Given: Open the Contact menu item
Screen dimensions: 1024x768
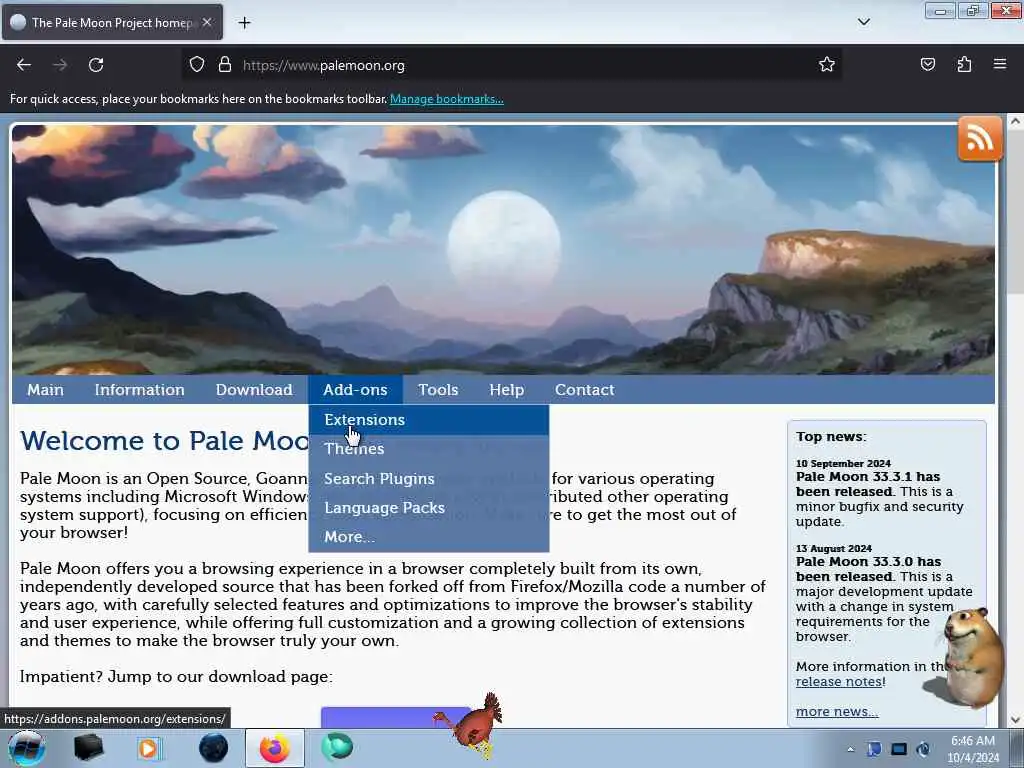Looking at the screenshot, I should [x=584, y=390].
